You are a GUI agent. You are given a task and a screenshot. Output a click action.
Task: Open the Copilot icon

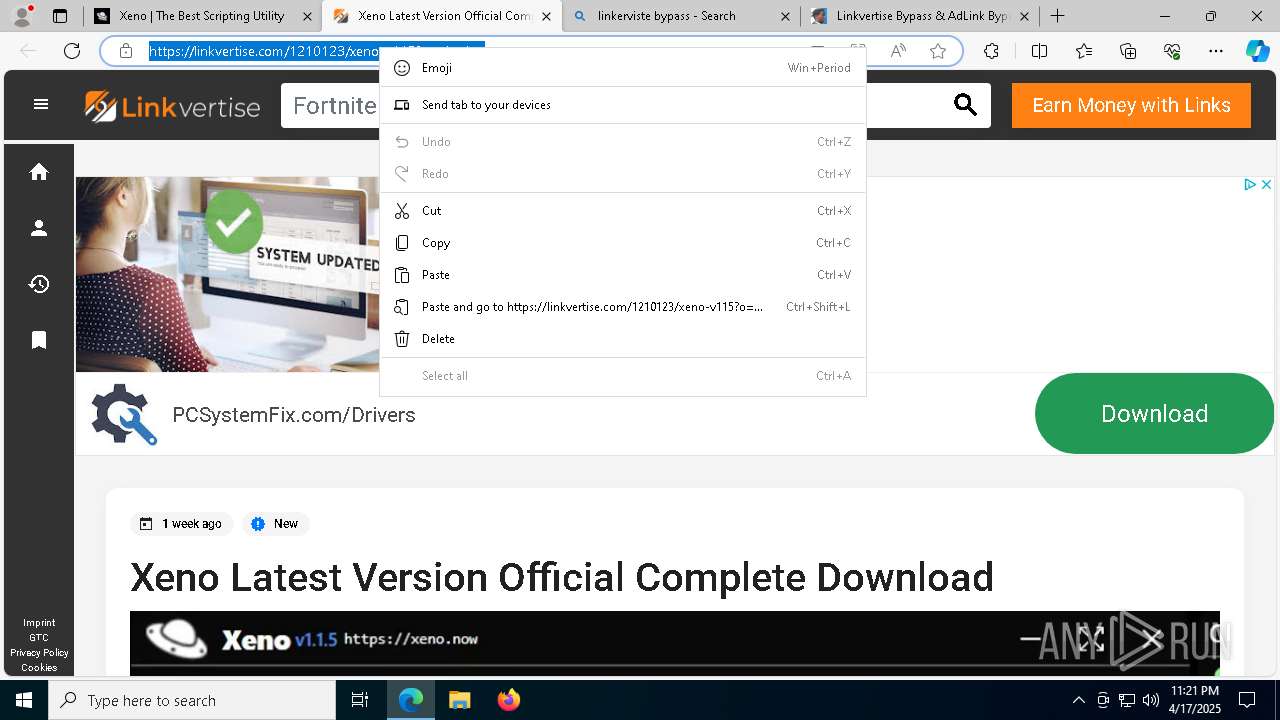(1257, 51)
